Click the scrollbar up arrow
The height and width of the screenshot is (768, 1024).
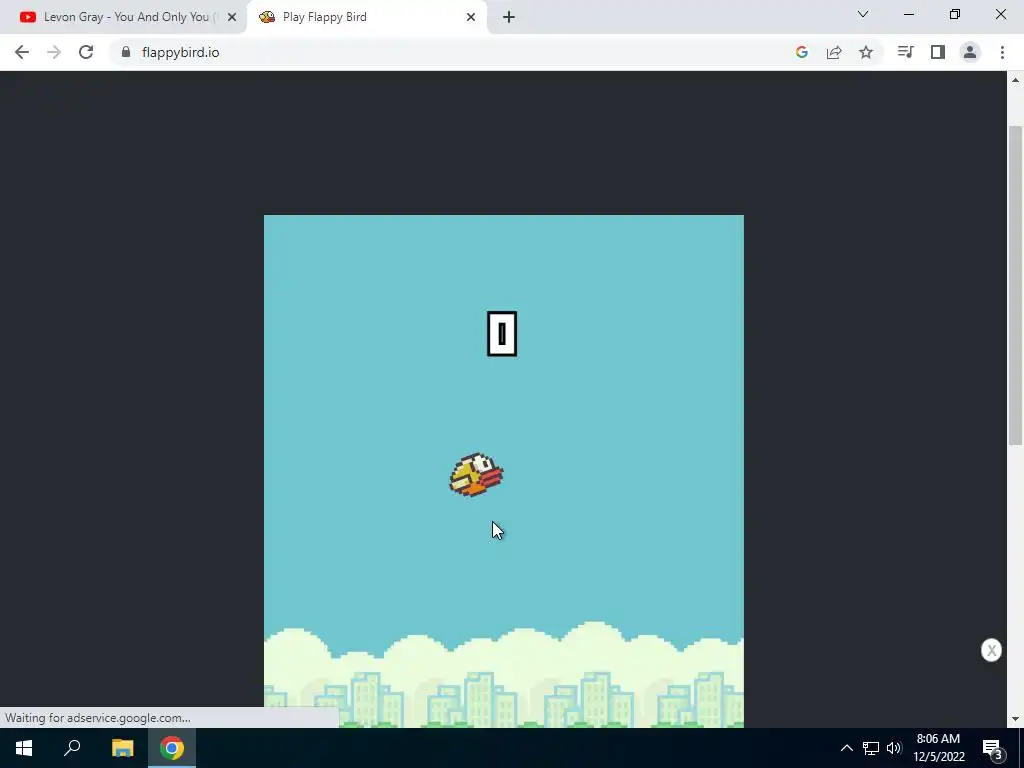(x=1015, y=80)
